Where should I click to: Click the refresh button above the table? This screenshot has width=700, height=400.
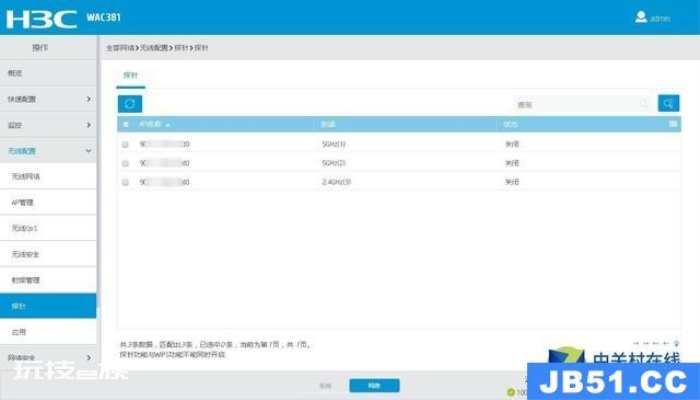point(130,104)
